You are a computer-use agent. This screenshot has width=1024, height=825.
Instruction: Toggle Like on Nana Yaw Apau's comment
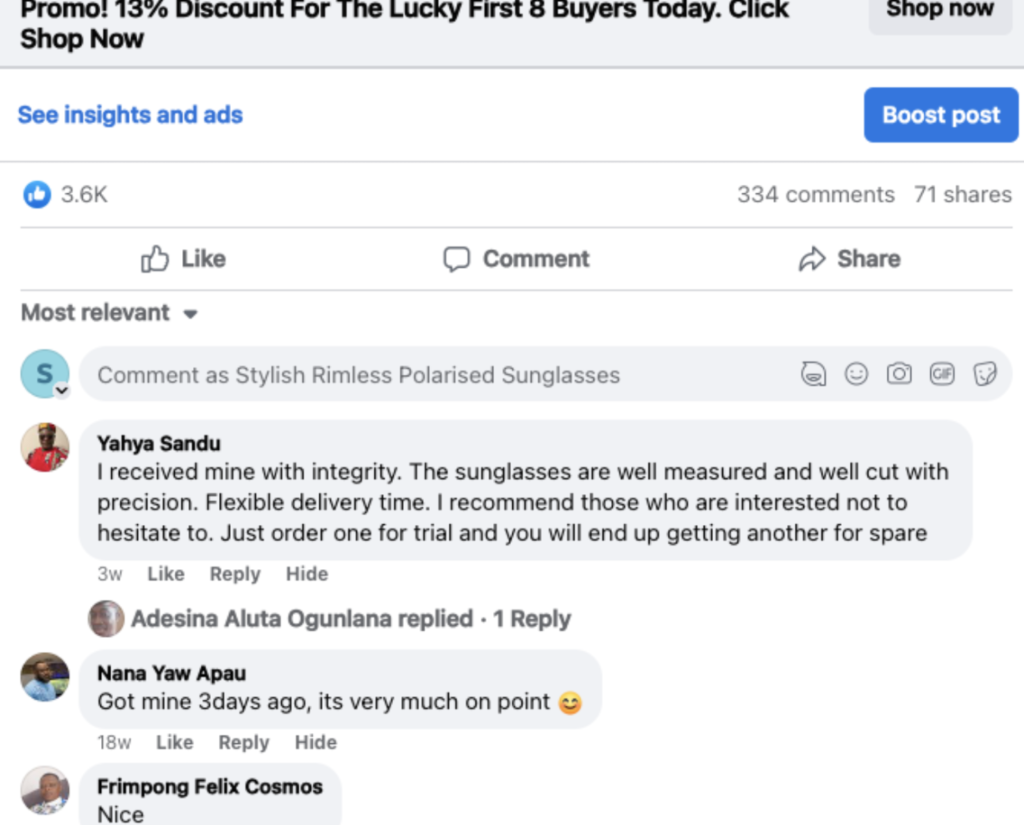click(x=174, y=742)
